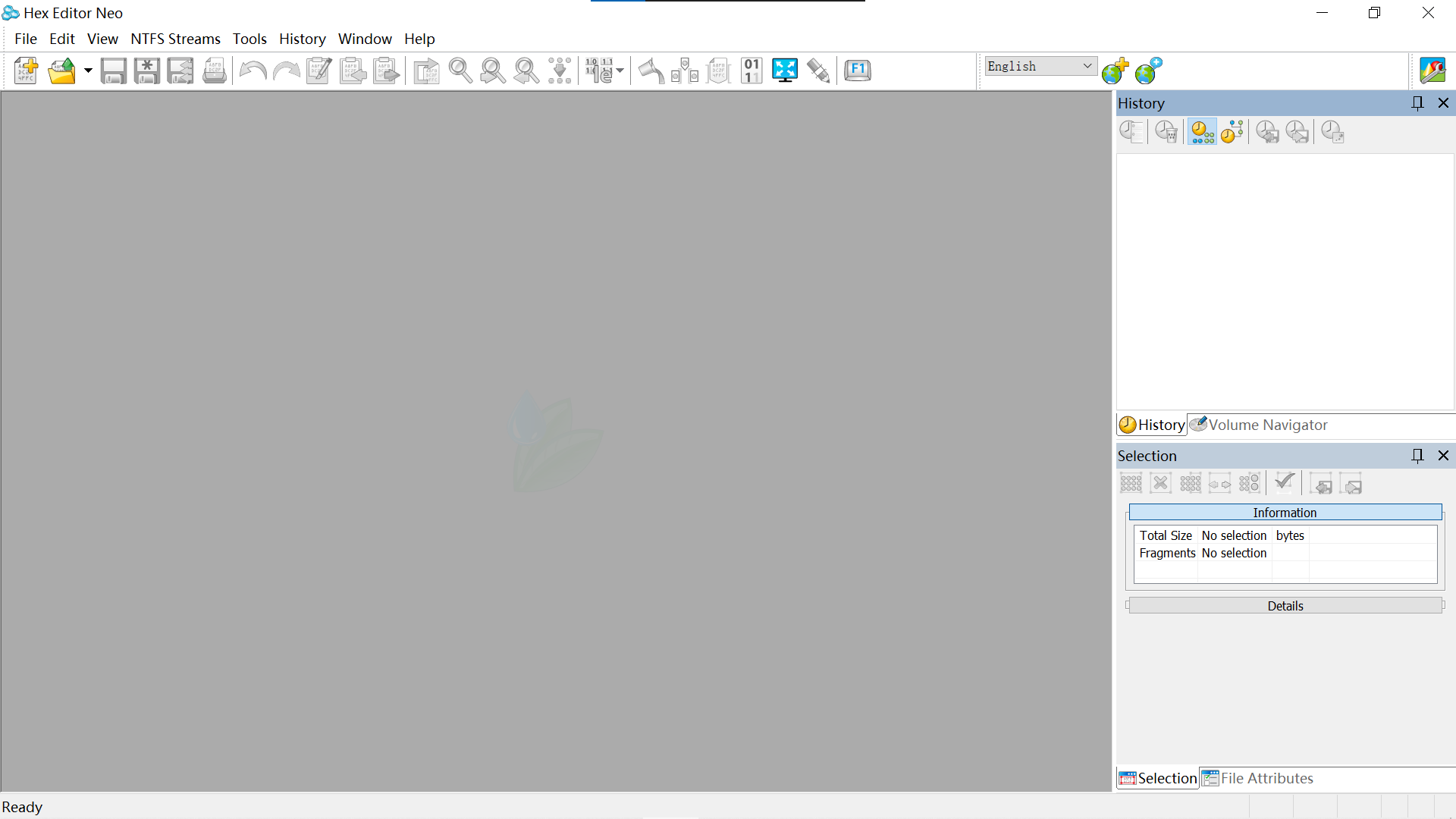Select the Zoom In icon in toolbar

click(460, 70)
